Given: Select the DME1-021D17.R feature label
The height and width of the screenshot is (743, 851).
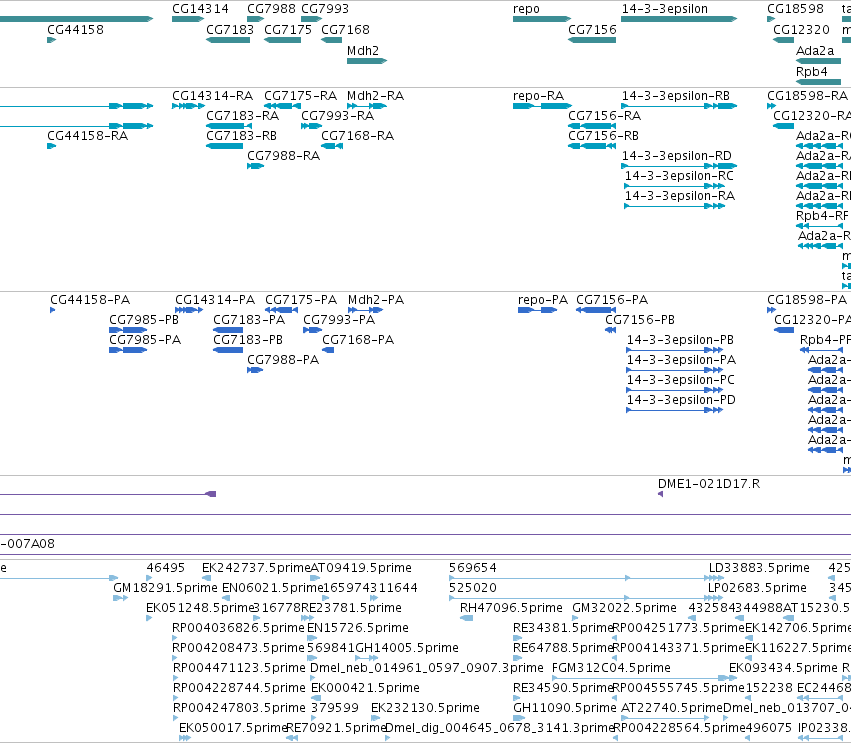Looking at the screenshot, I should (709, 484).
